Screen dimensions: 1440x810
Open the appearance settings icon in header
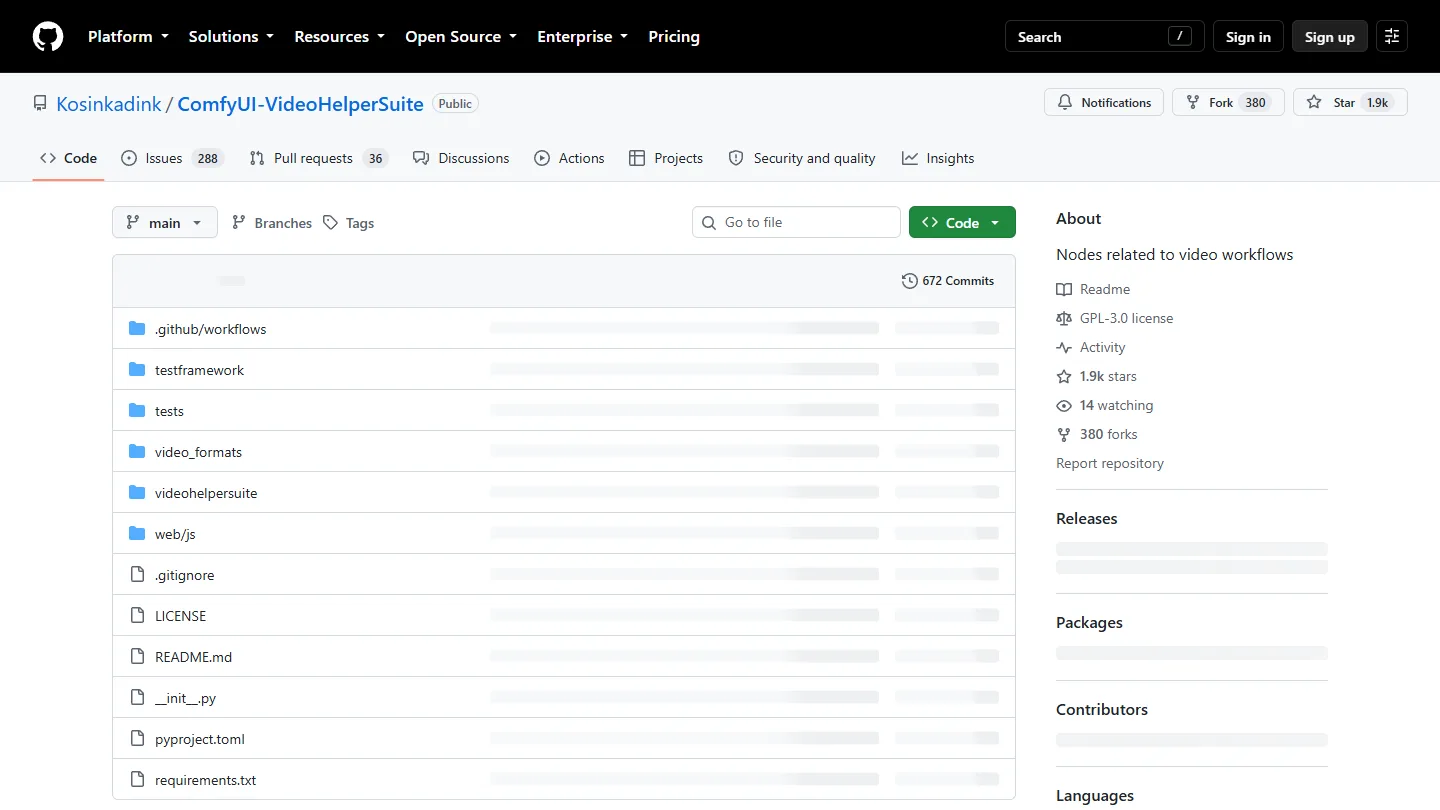click(x=1392, y=37)
